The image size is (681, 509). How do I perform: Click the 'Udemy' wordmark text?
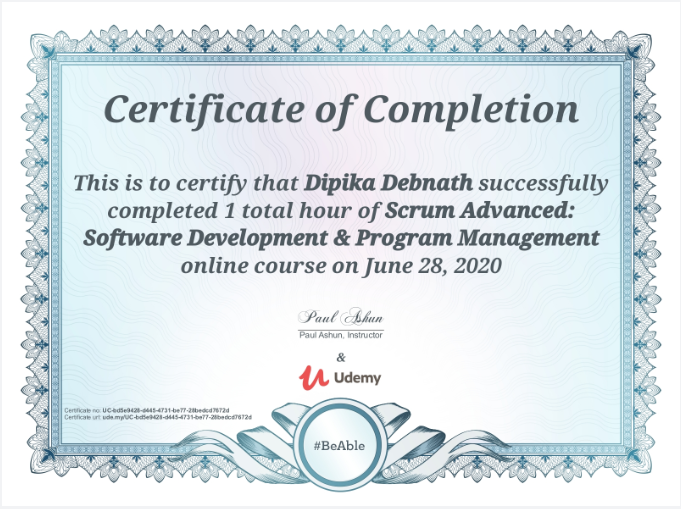tap(357, 378)
